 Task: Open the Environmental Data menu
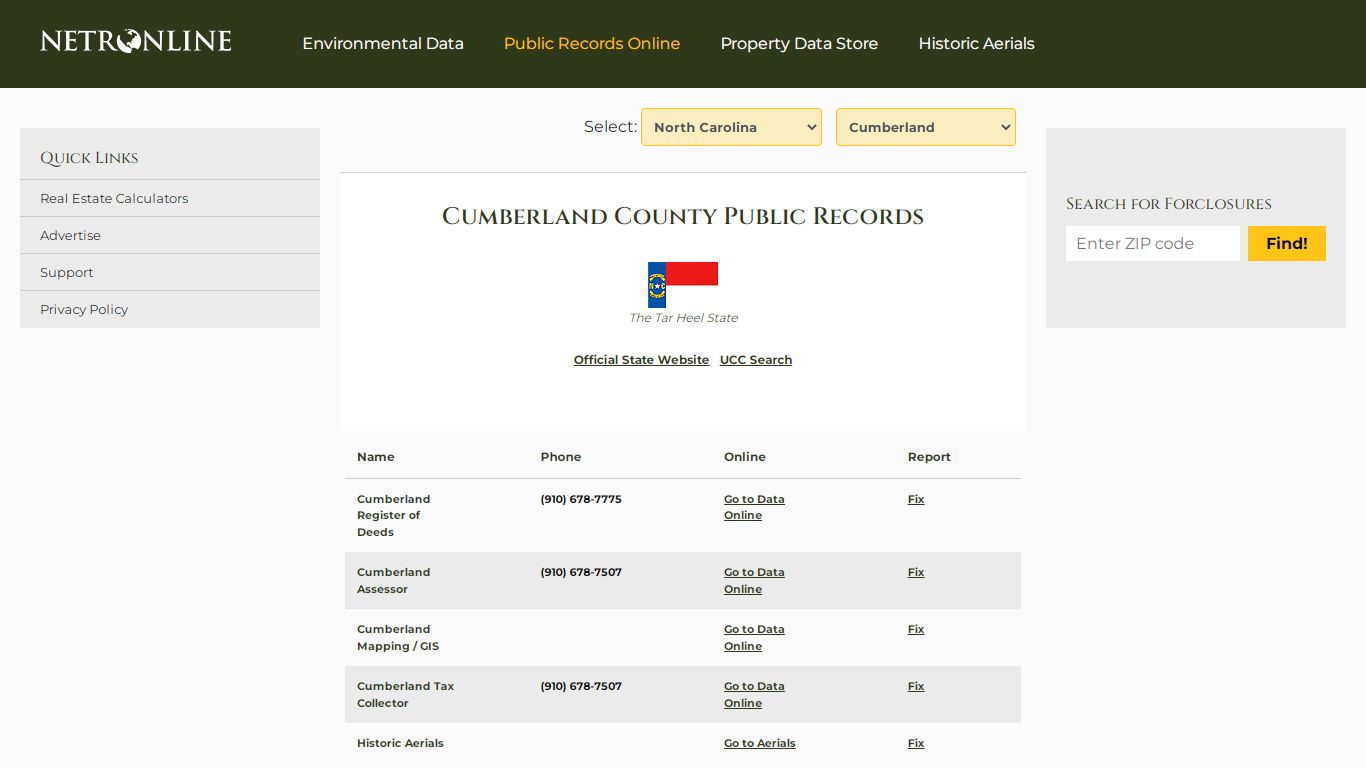(383, 44)
